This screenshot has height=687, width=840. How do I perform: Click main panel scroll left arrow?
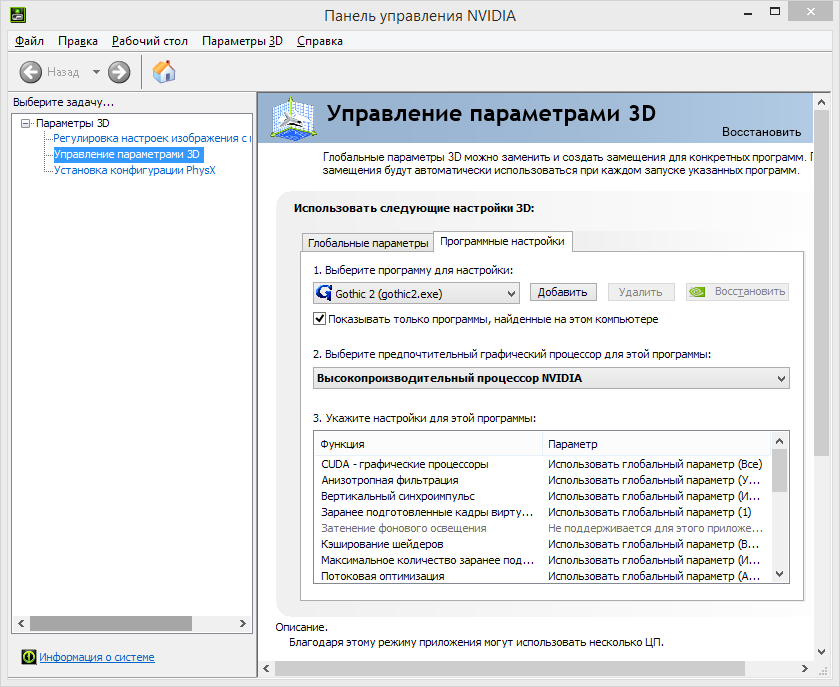click(x=266, y=668)
